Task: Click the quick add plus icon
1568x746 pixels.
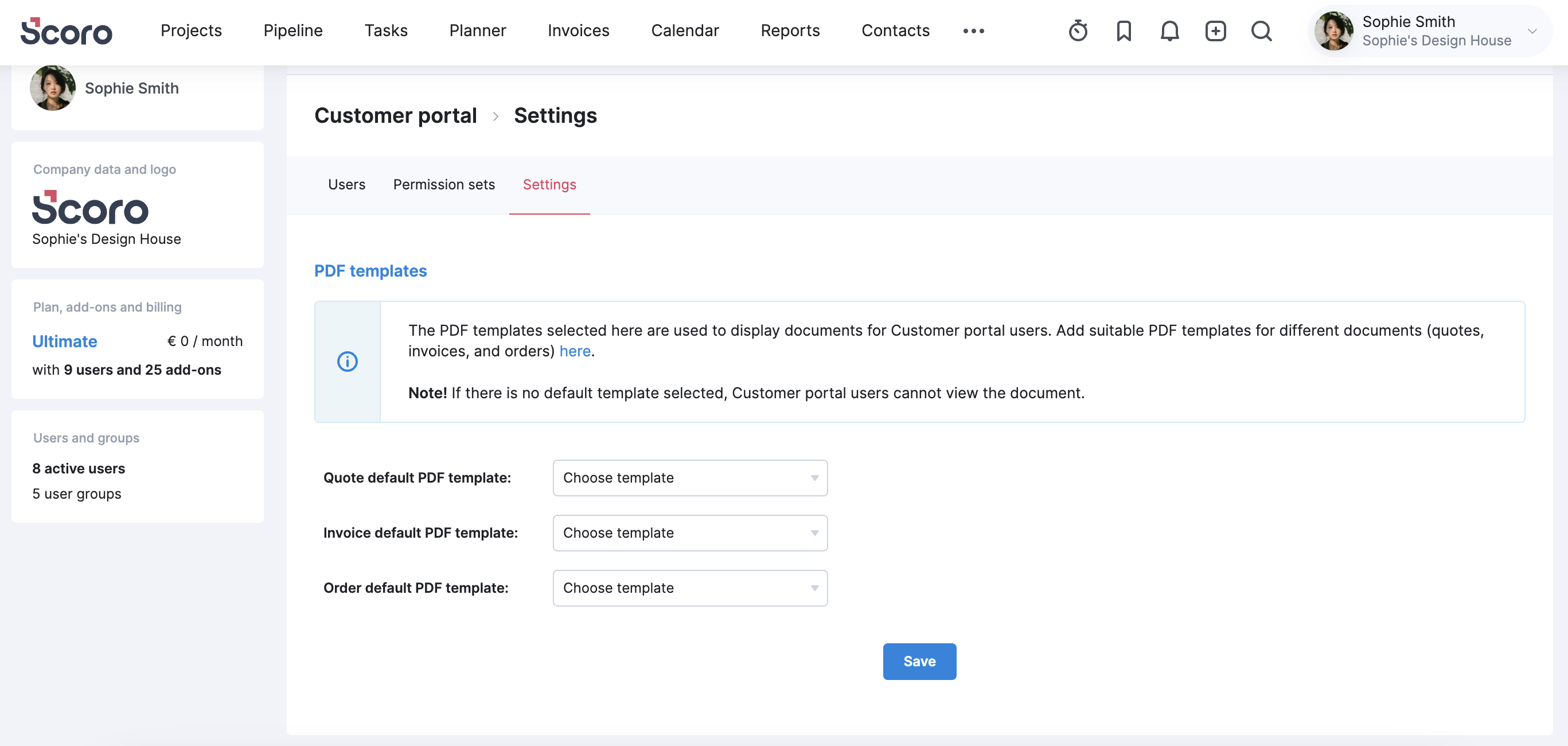Action: pyautogui.click(x=1215, y=30)
